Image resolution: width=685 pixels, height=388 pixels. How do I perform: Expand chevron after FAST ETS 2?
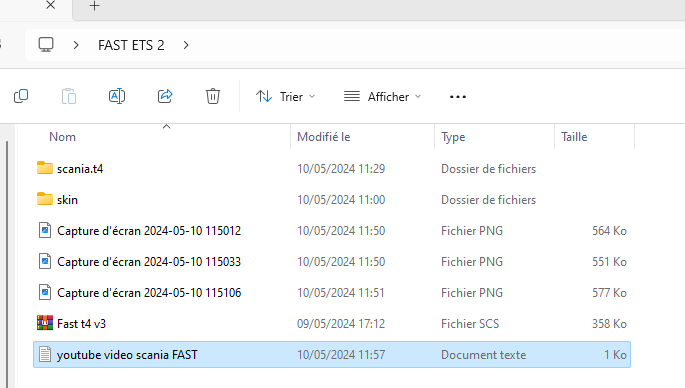click(186, 45)
